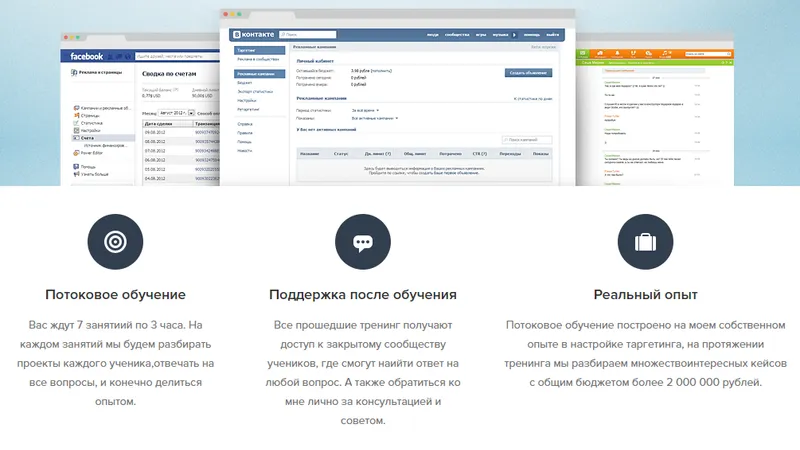Click the briefcase icon above Реальный опыт
800x450 pixels.
645,242
